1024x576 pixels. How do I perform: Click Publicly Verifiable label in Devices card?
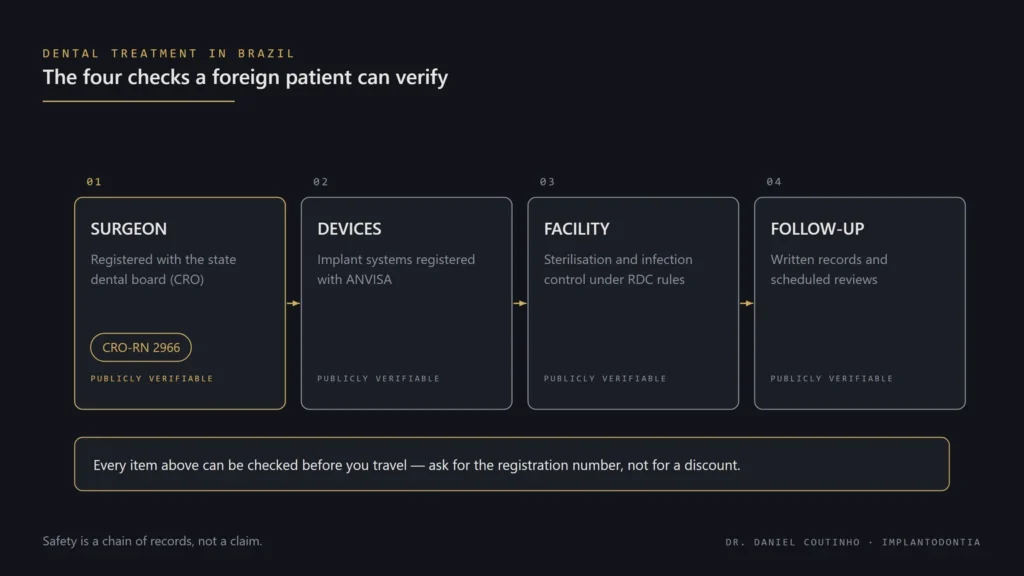click(x=378, y=379)
